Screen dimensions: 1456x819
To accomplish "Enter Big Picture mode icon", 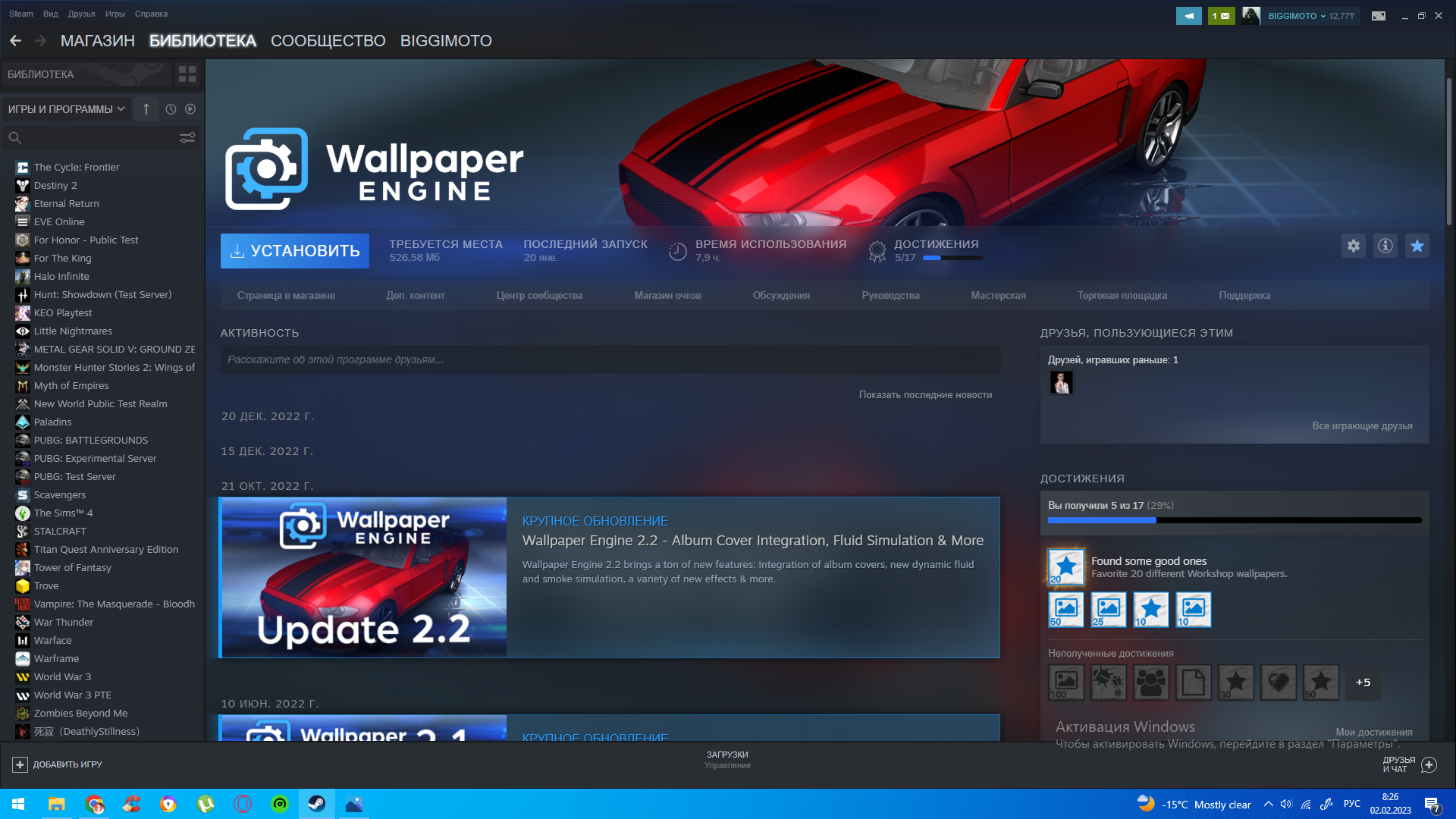I will point(1379,15).
